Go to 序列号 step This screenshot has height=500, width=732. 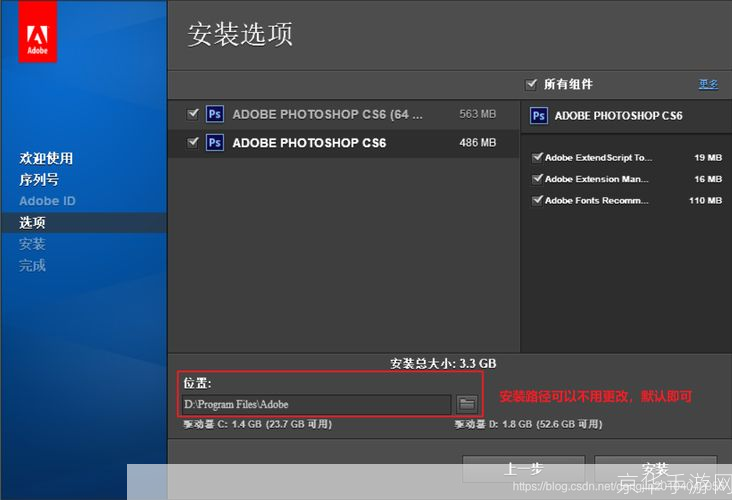(x=39, y=180)
